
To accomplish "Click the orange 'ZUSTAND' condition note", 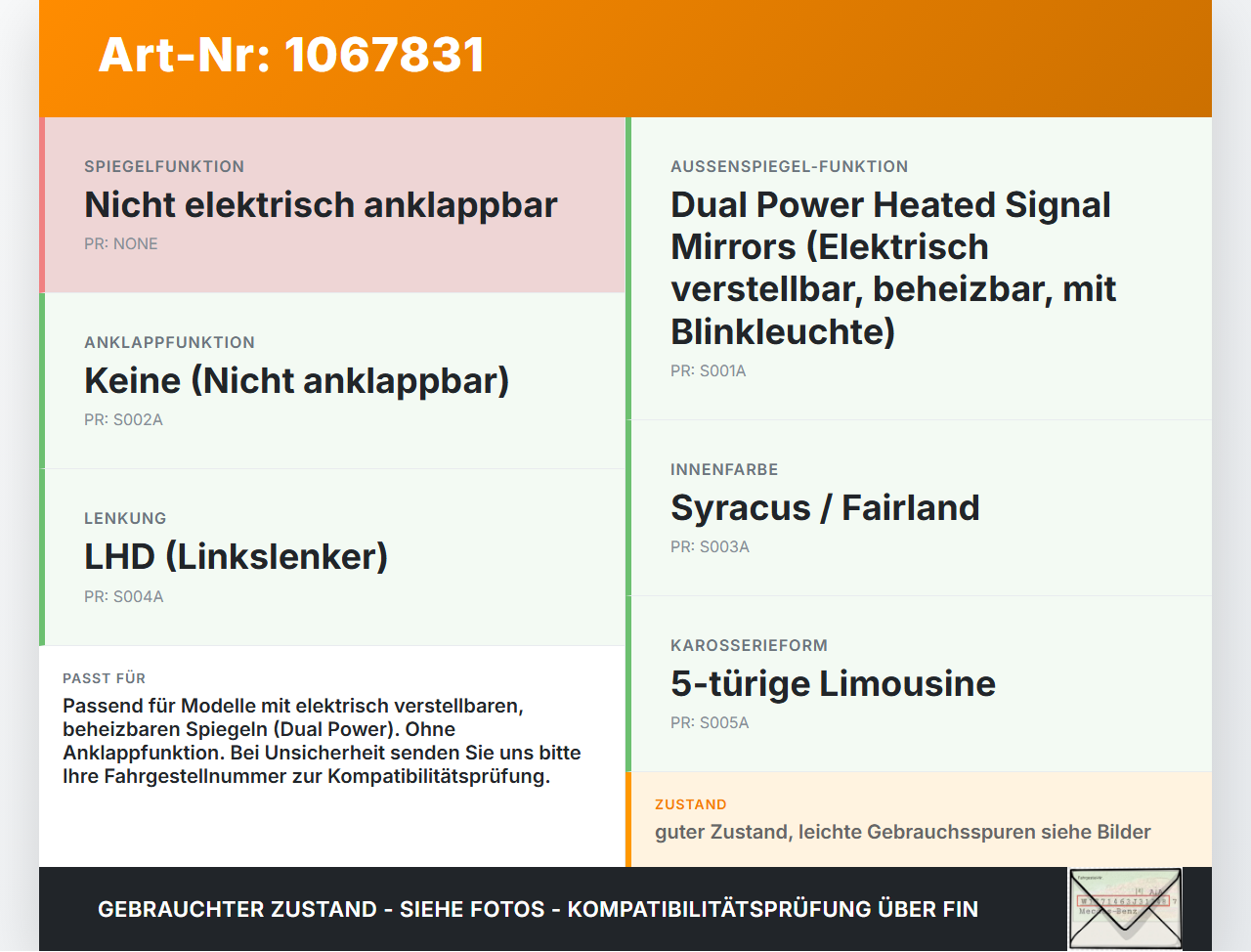I will (919, 819).
